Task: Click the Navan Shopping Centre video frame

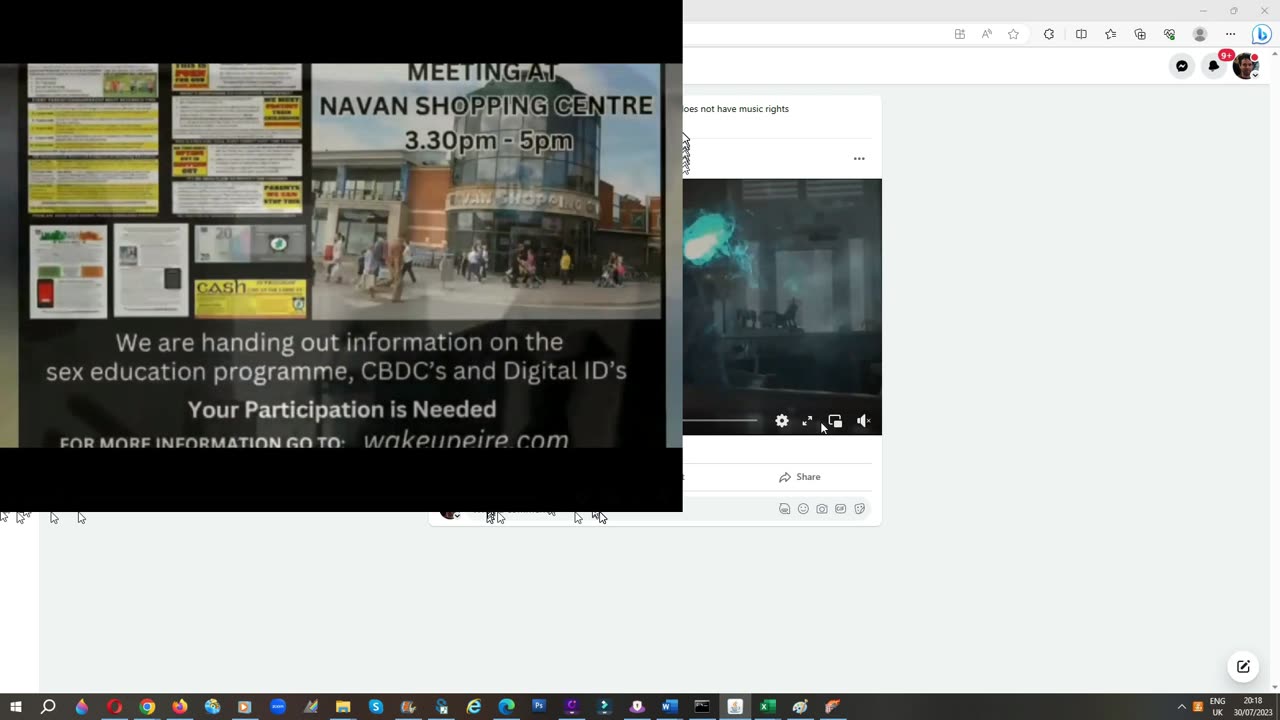Action: 341,256
